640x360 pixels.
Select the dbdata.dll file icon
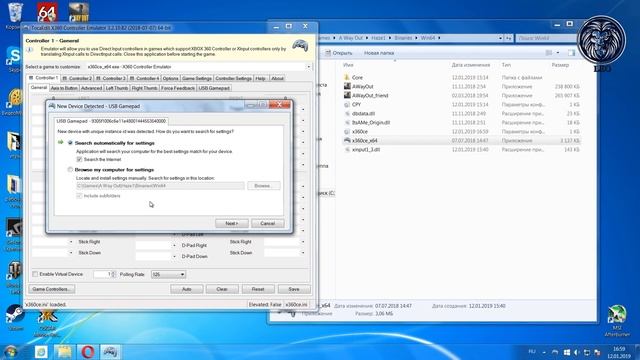point(347,113)
